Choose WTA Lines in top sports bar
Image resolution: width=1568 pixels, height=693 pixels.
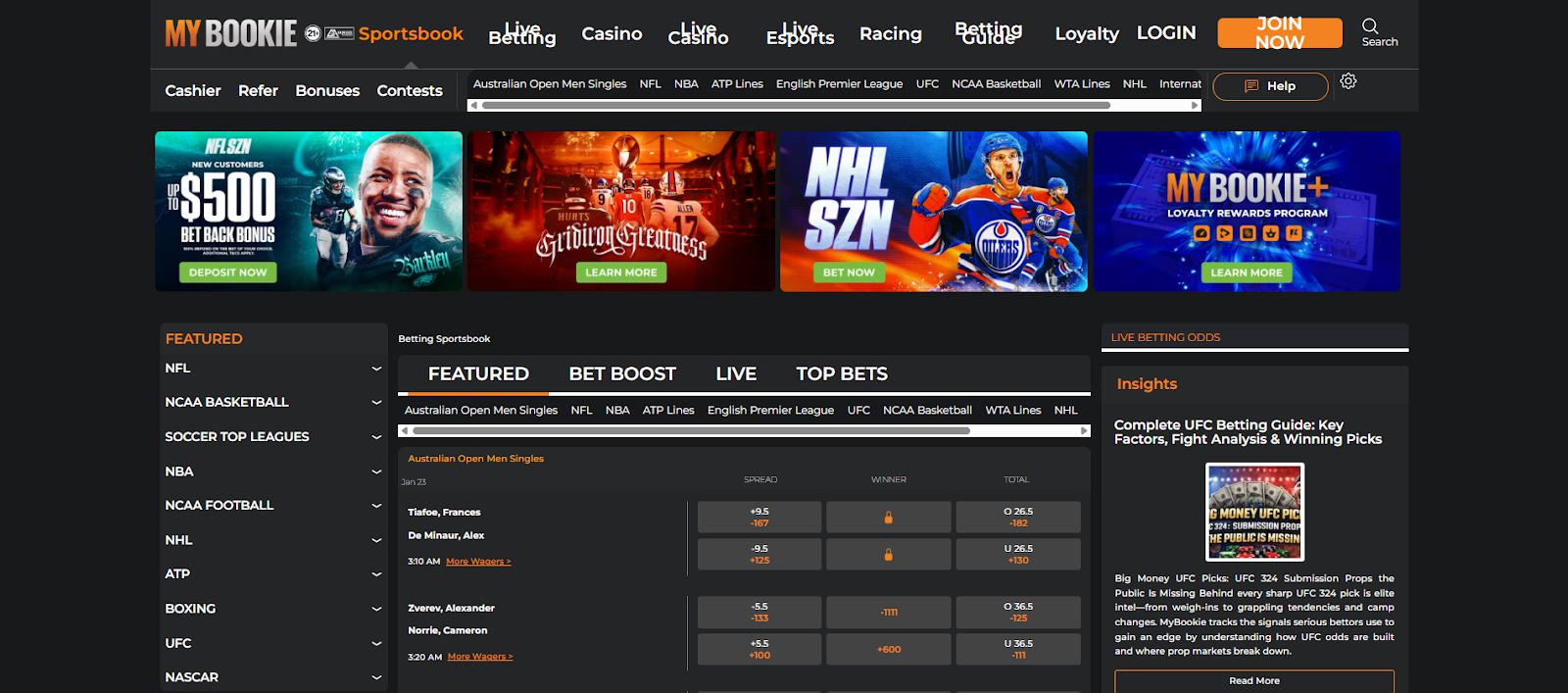pos(1082,83)
